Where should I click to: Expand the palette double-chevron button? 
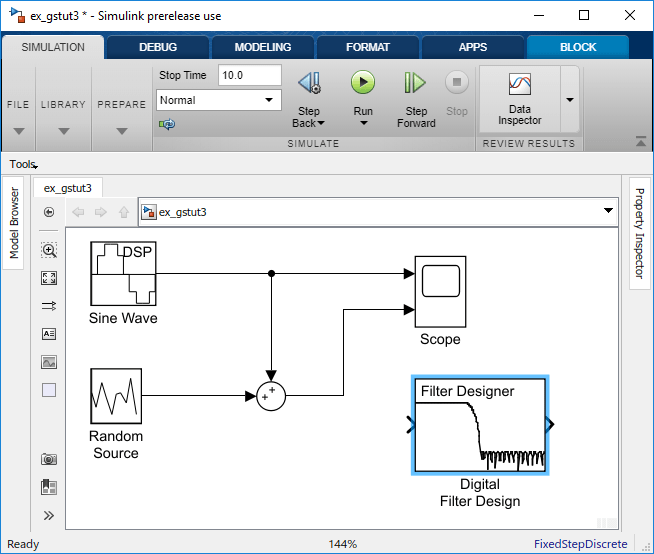click(x=49, y=516)
